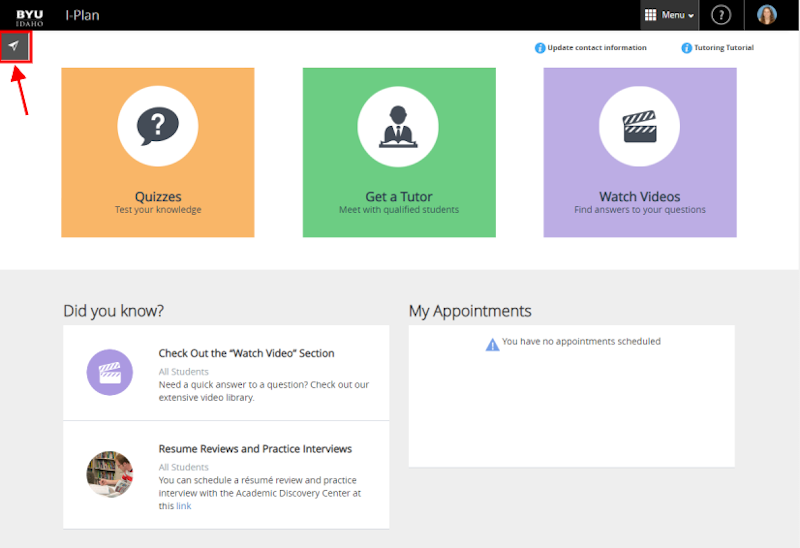Click the info icon beside Update contact information

[540, 48]
